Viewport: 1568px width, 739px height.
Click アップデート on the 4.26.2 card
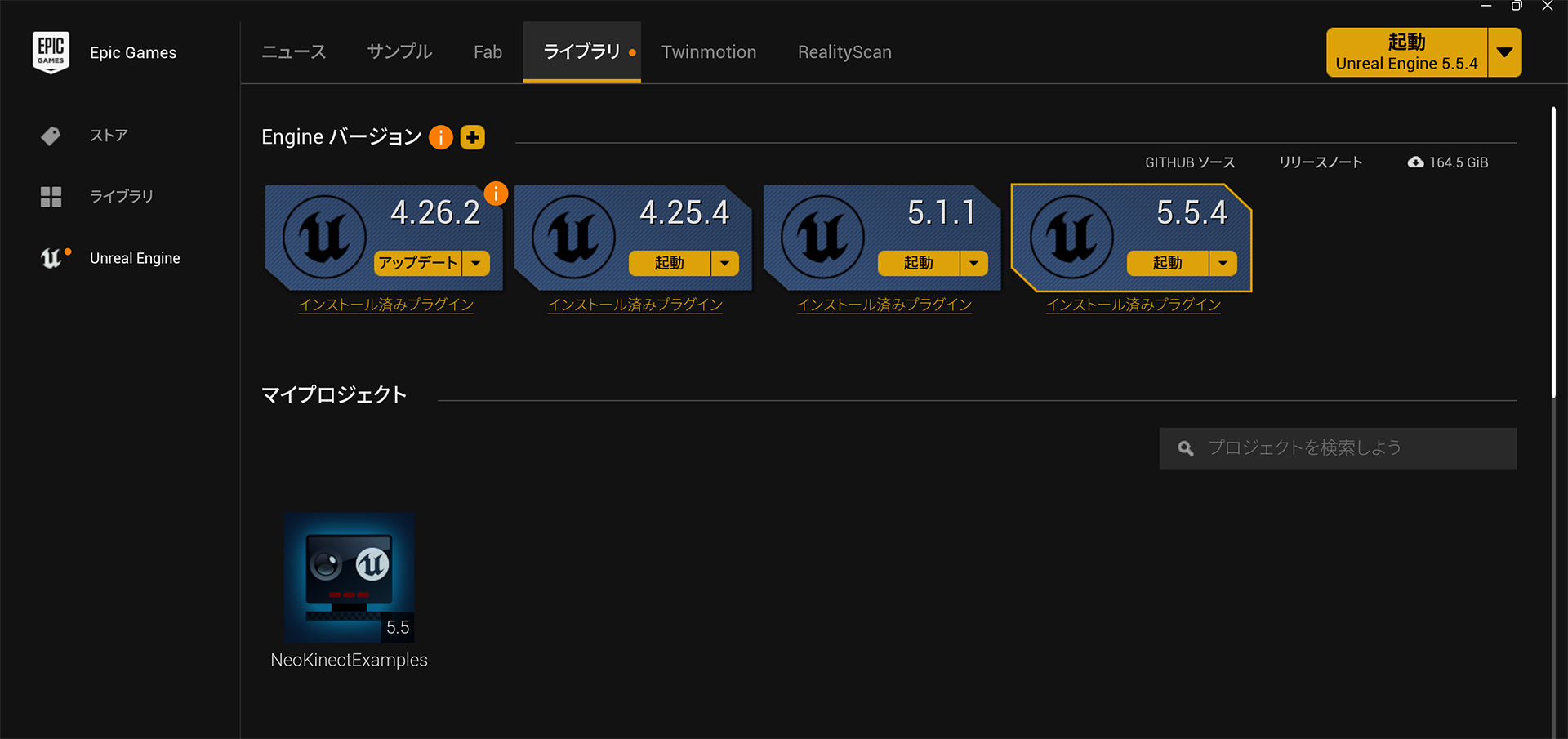(418, 263)
